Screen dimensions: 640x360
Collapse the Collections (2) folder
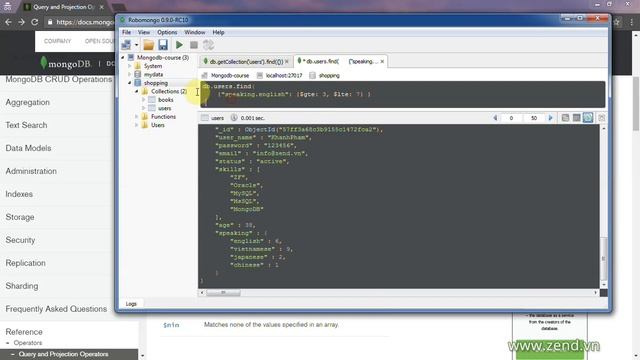click(x=137, y=91)
